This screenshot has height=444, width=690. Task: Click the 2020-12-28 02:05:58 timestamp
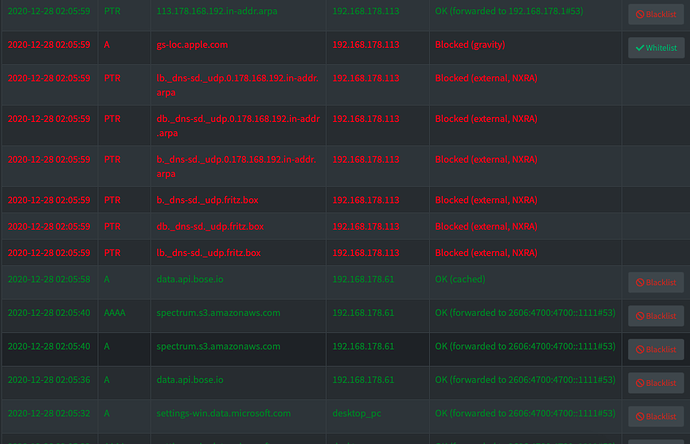[x=49, y=279]
